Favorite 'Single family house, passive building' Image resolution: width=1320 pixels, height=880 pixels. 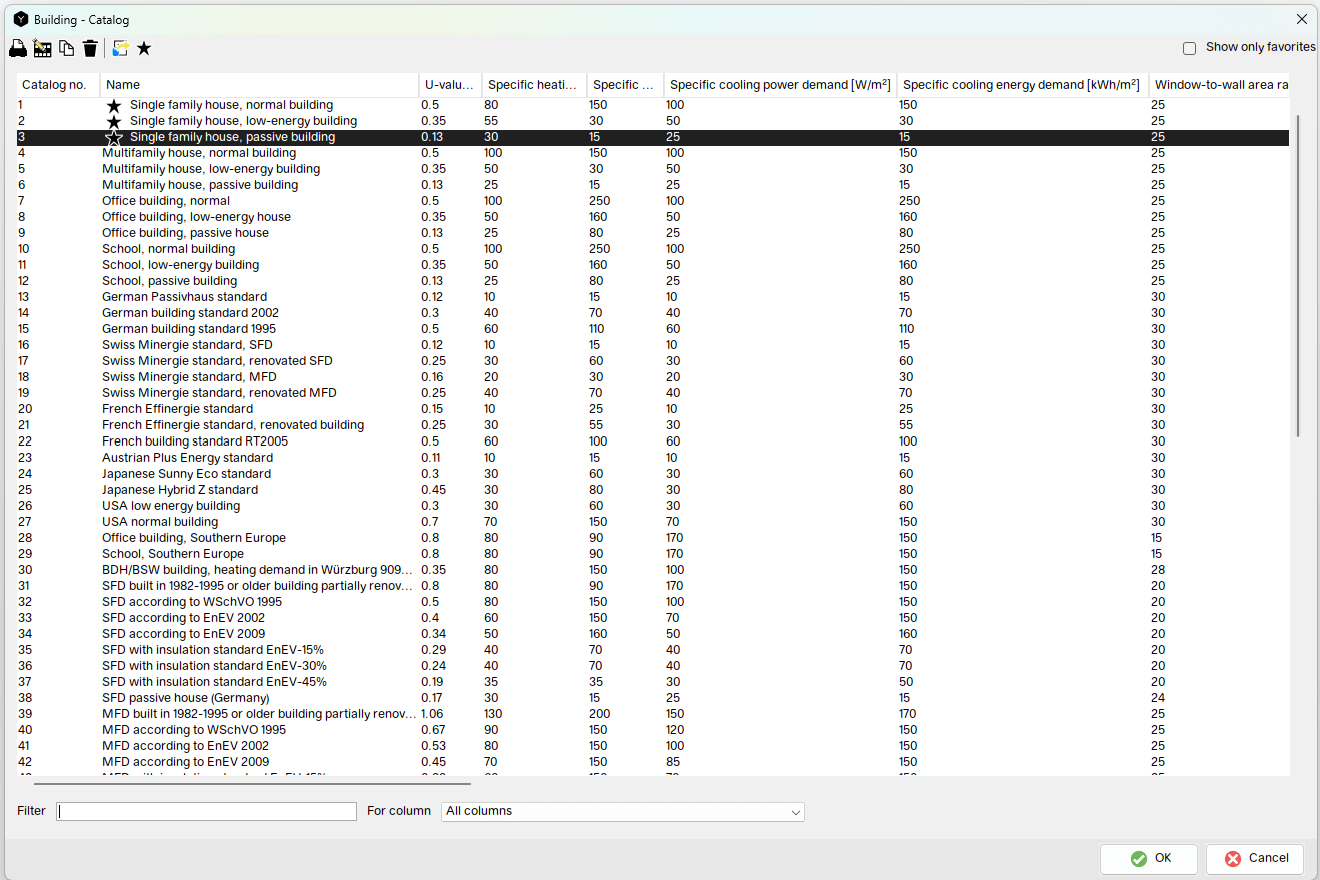point(113,137)
